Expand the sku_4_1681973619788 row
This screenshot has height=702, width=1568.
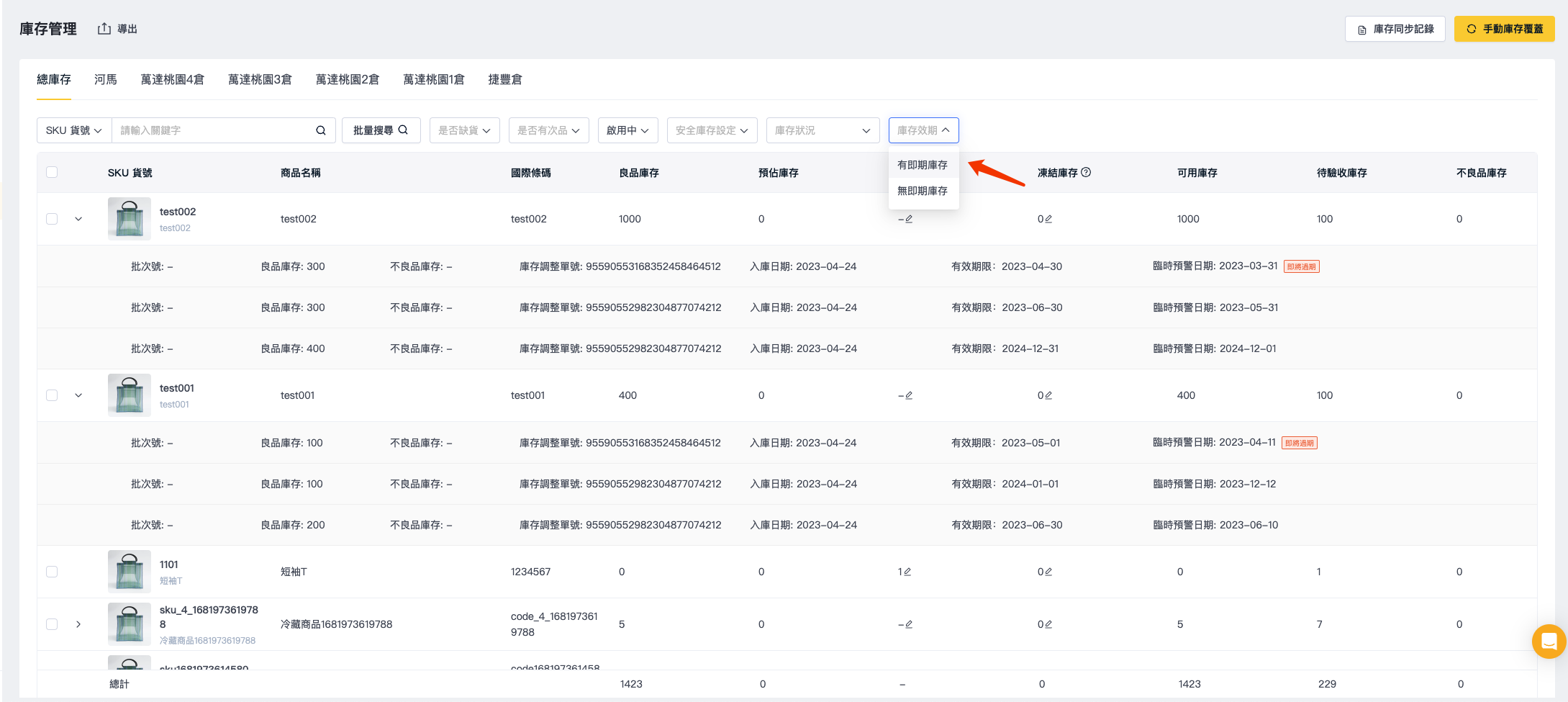click(x=78, y=624)
